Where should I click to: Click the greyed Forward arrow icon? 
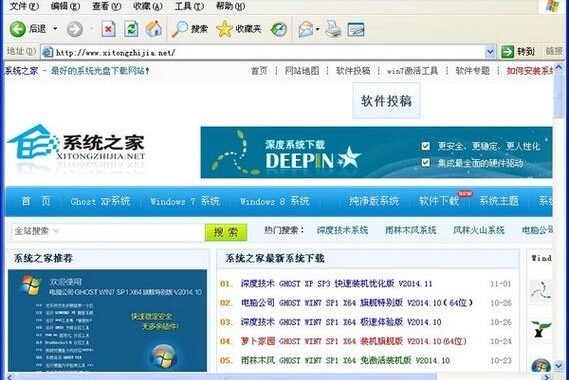point(75,29)
